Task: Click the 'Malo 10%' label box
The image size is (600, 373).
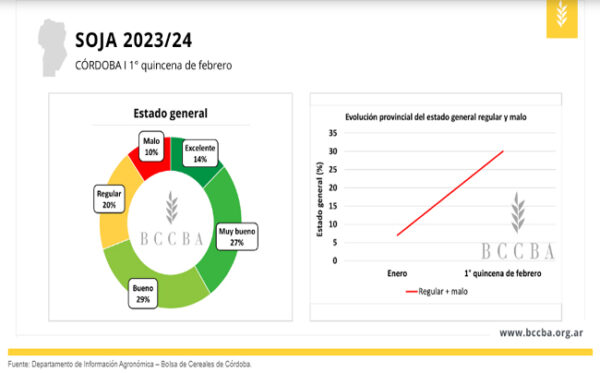Action: (x=151, y=147)
